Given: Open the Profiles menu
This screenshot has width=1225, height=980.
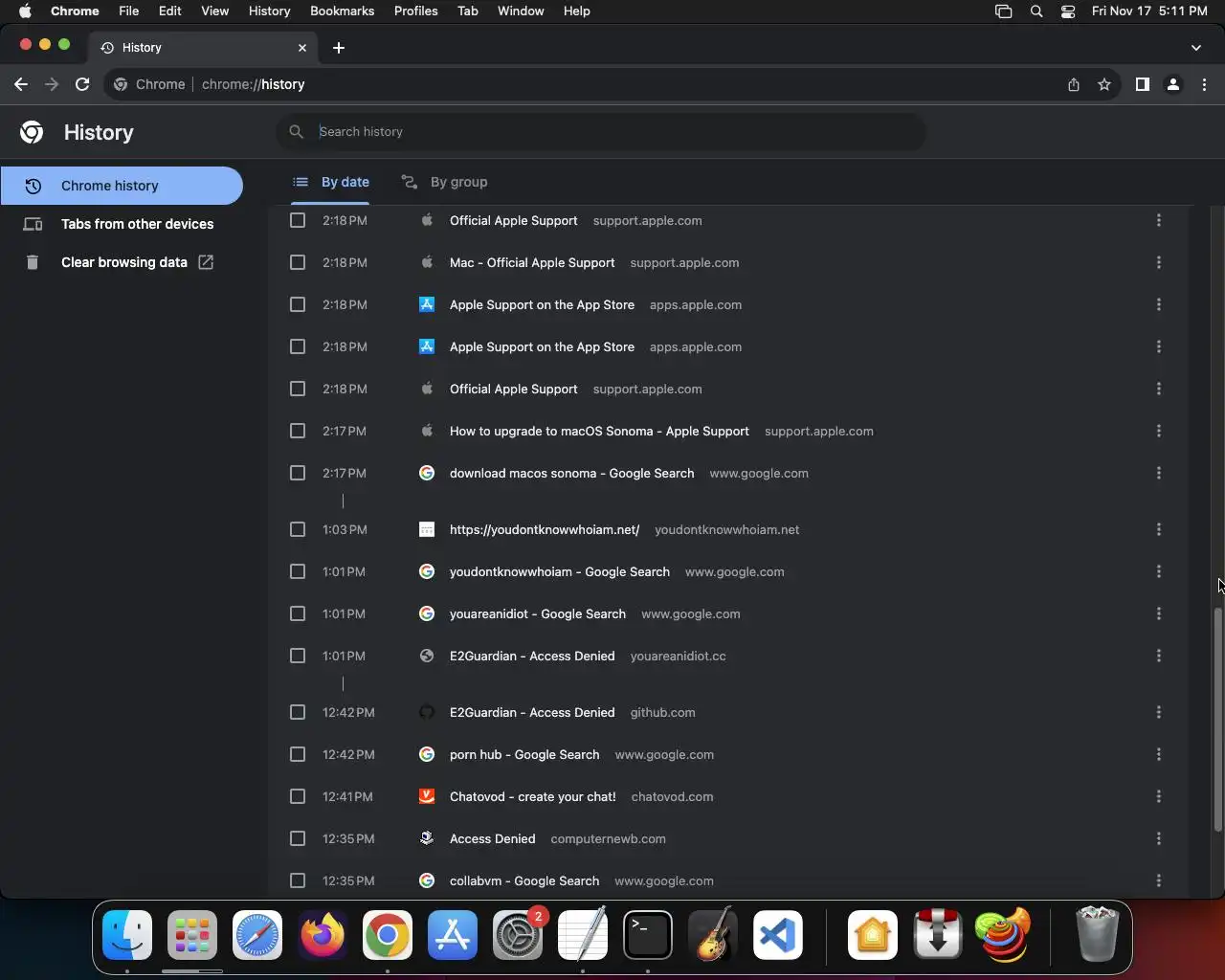Looking at the screenshot, I should 416,11.
